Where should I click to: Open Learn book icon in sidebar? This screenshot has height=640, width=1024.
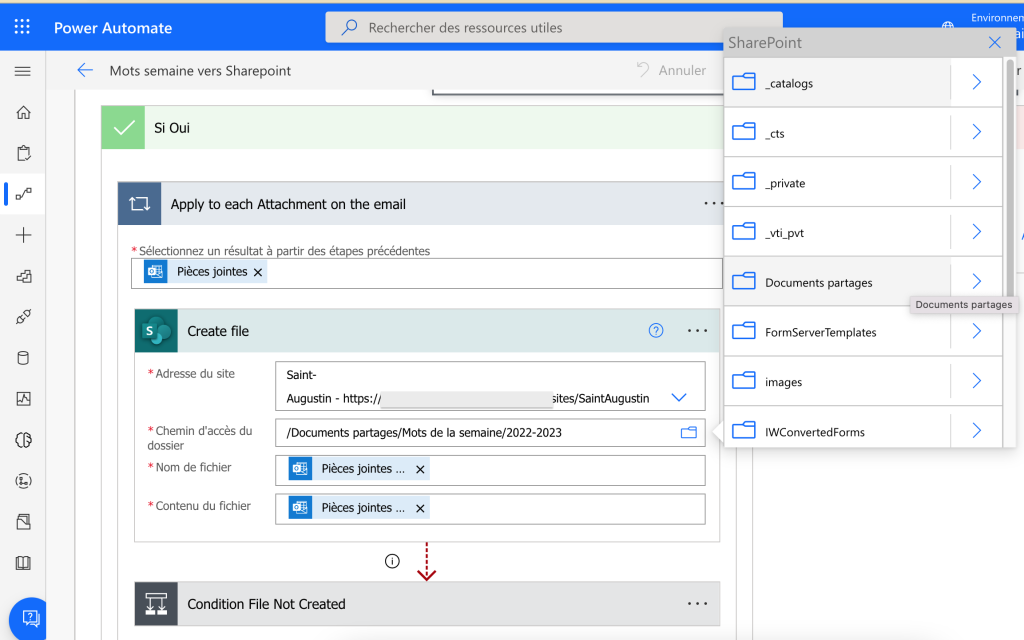[24, 563]
